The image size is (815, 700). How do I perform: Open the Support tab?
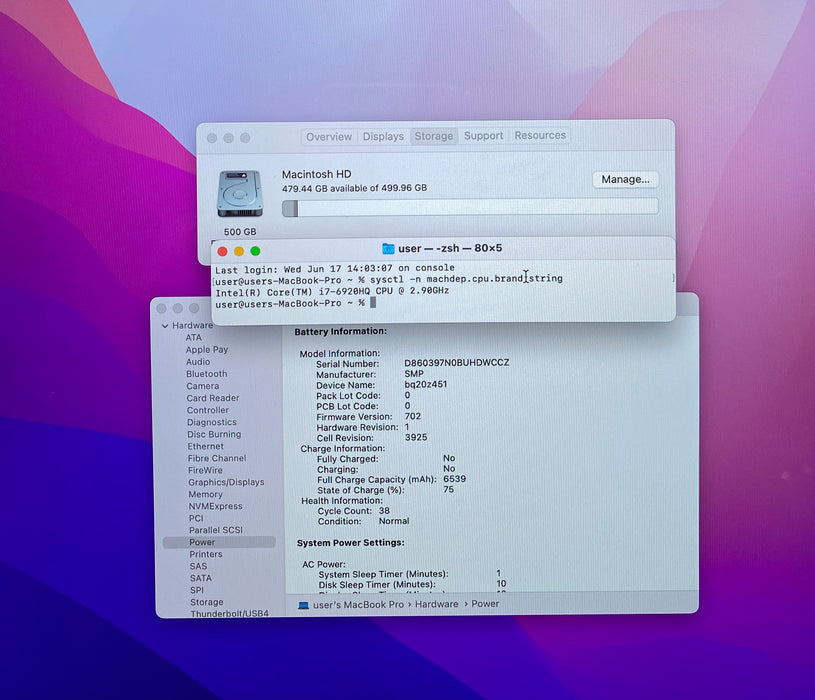coord(483,136)
